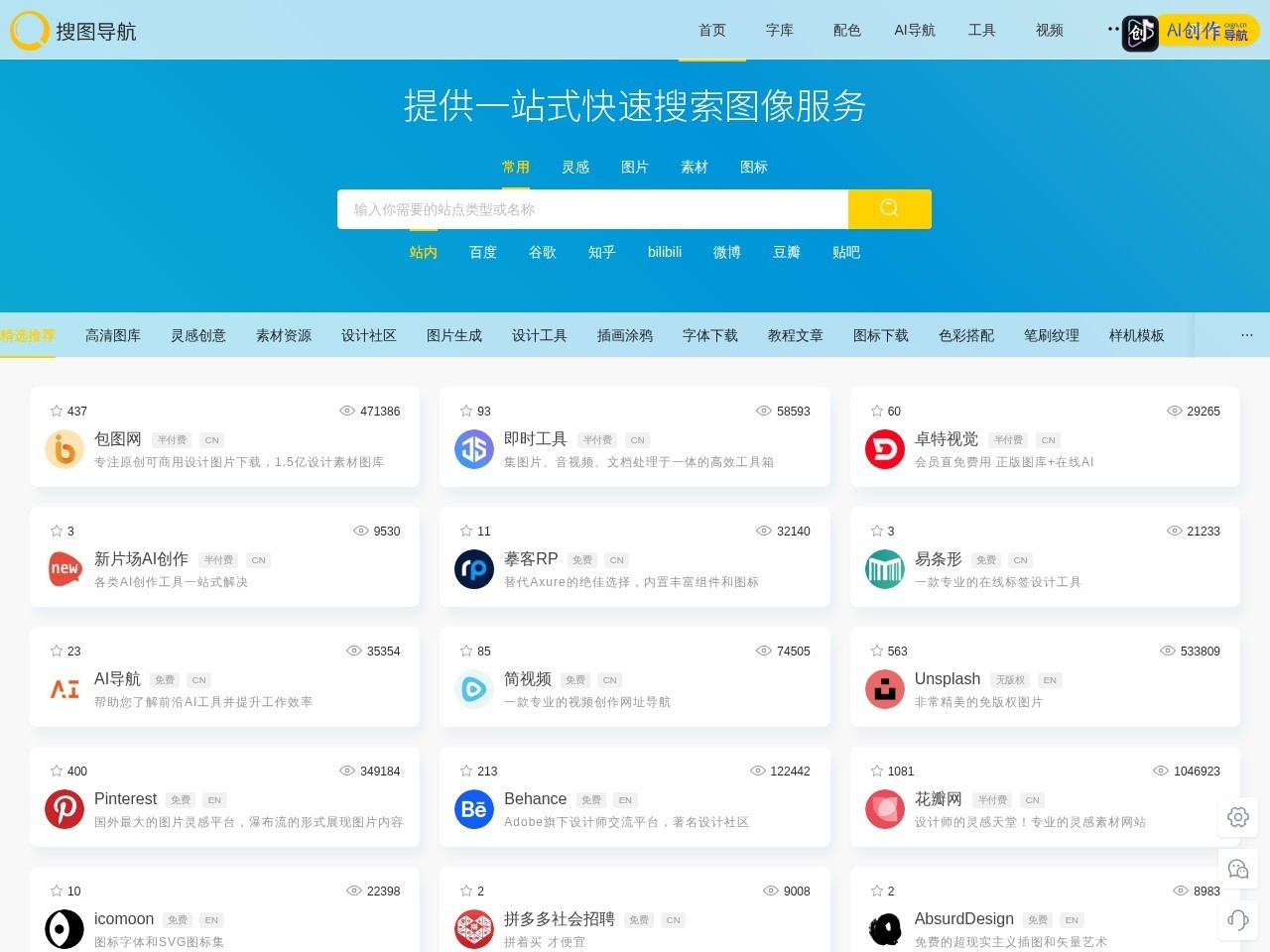Select bilibili search engine option
The height and width of the screenshot is (952, 1270).
[665, 252]
